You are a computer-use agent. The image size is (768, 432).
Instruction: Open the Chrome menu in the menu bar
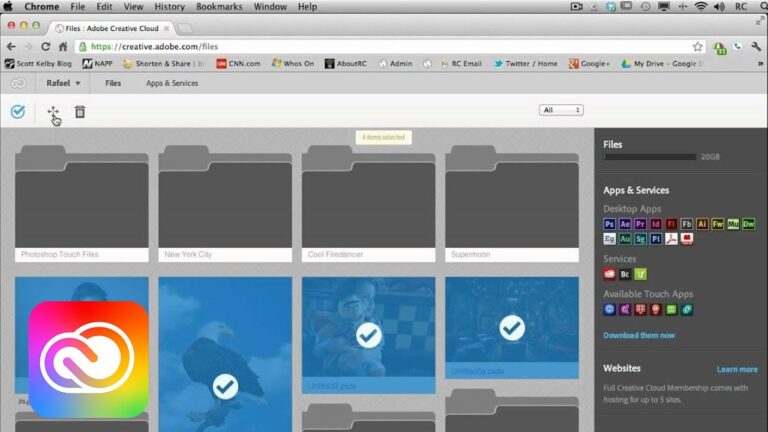pyautogui.click(x=42, y=7)
